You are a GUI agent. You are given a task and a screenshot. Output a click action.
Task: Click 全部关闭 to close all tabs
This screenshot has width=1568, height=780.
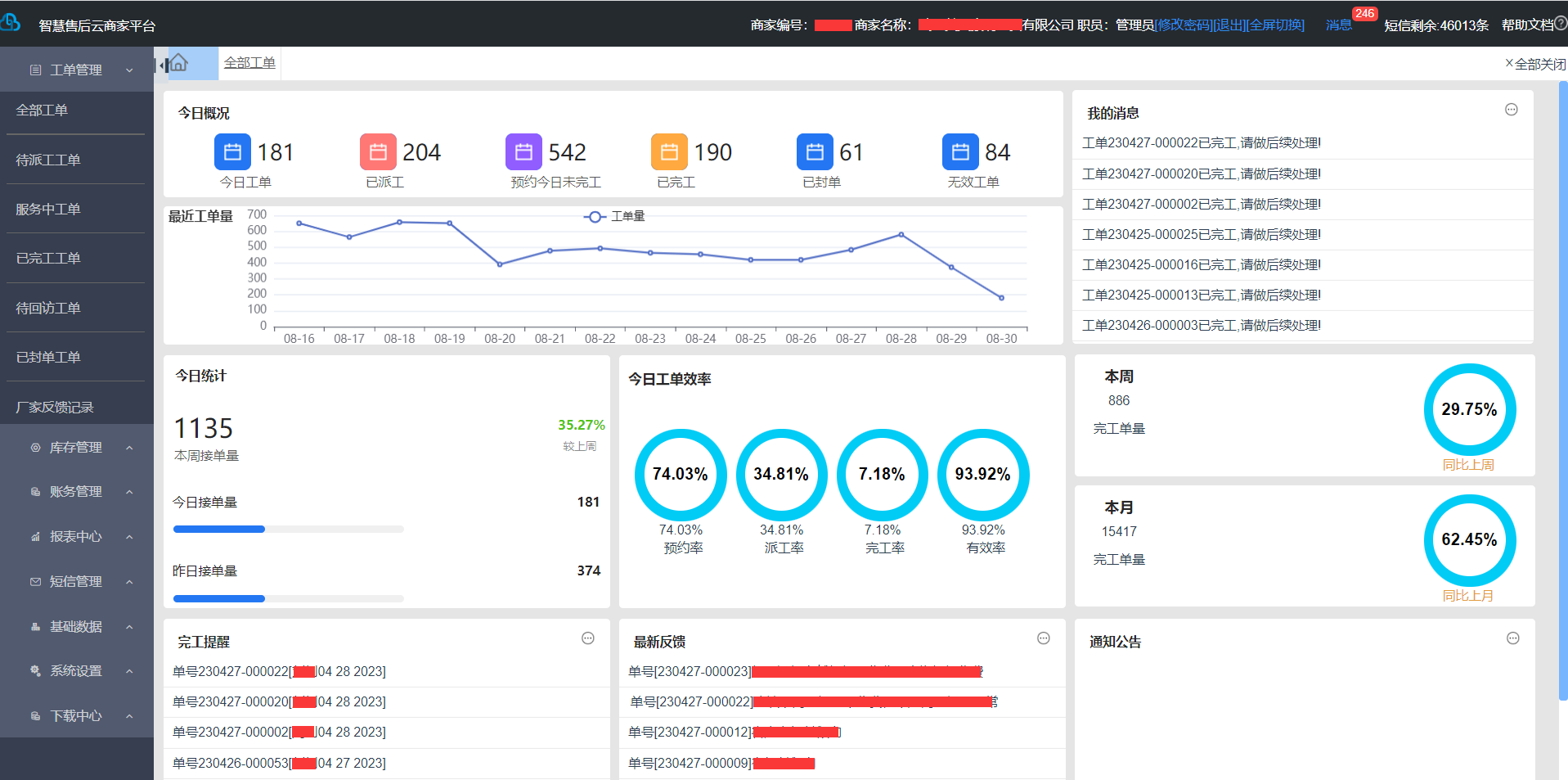tap(1535, 64)
